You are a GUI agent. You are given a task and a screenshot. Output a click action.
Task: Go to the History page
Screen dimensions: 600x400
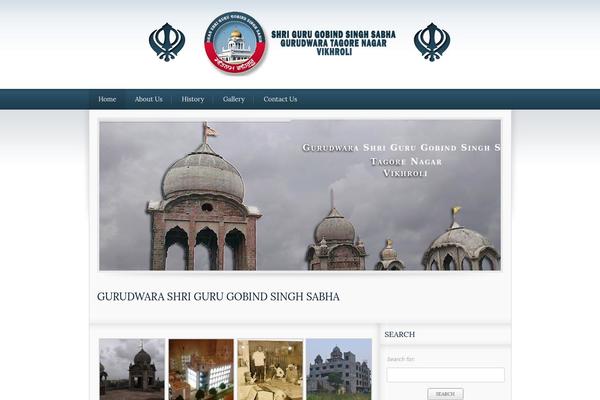[x=192, y=99]
